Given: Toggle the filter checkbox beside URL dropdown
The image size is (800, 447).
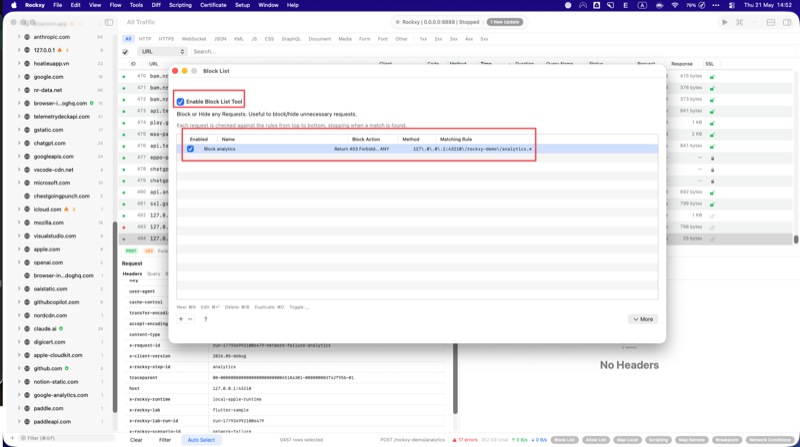Looking at the screenshot, I should click(x=125, y=52).
